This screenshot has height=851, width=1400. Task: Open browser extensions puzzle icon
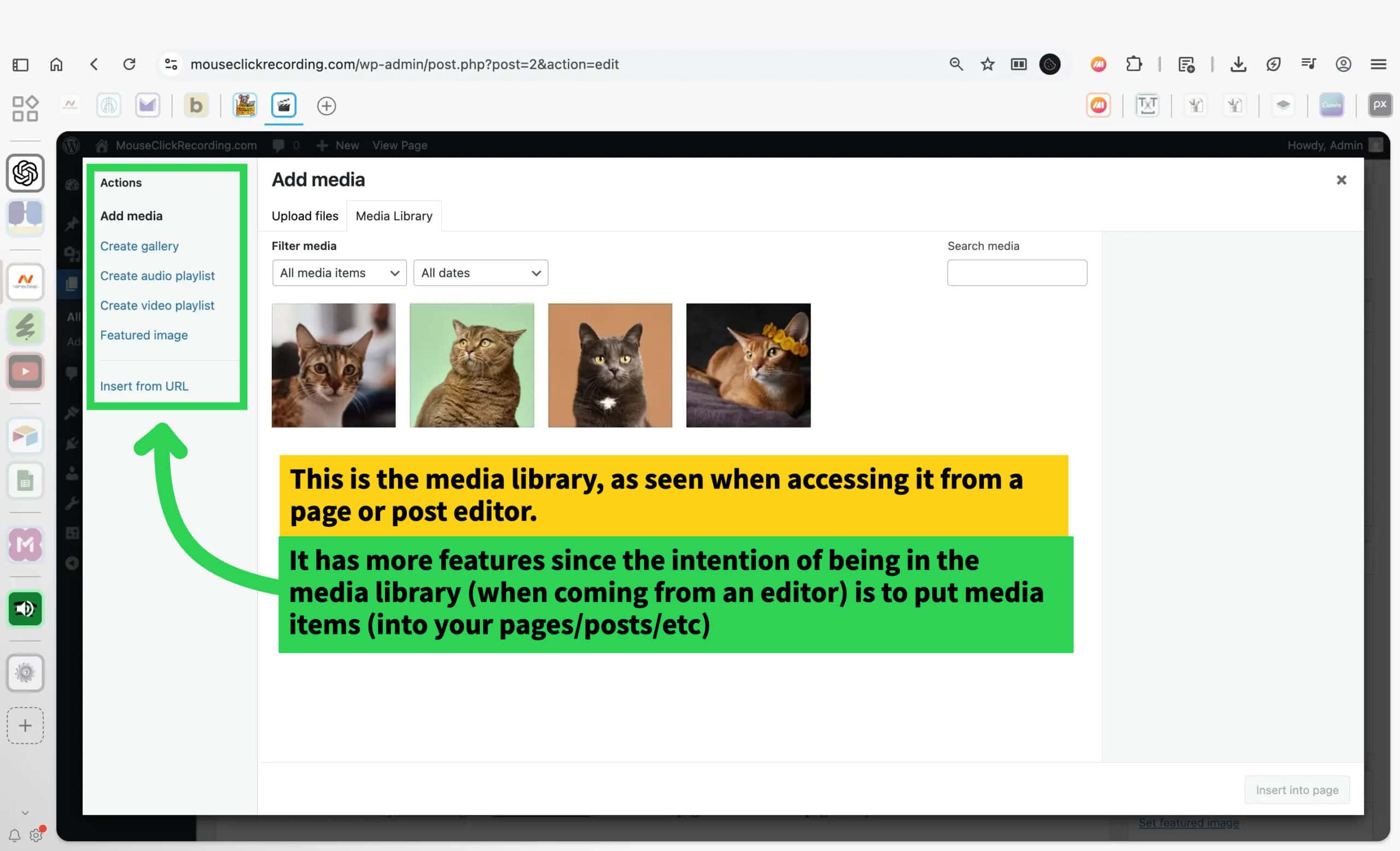point(1134,64)
